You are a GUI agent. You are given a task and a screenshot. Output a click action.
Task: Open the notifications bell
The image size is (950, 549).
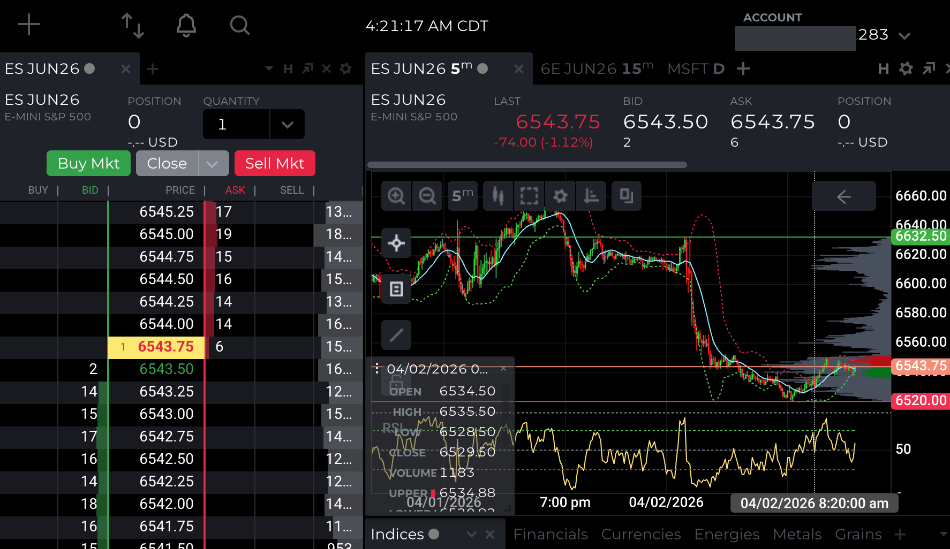186,25
